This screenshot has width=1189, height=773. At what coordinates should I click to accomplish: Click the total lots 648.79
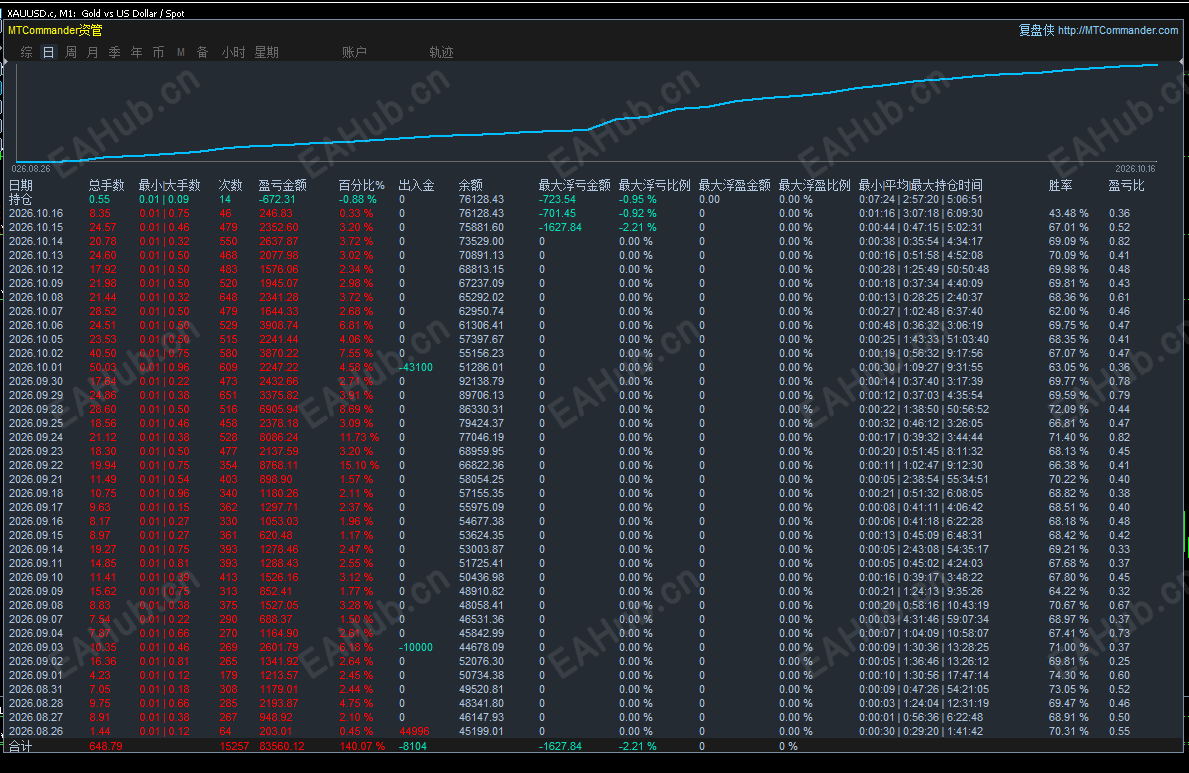click(x=105, y=746)
